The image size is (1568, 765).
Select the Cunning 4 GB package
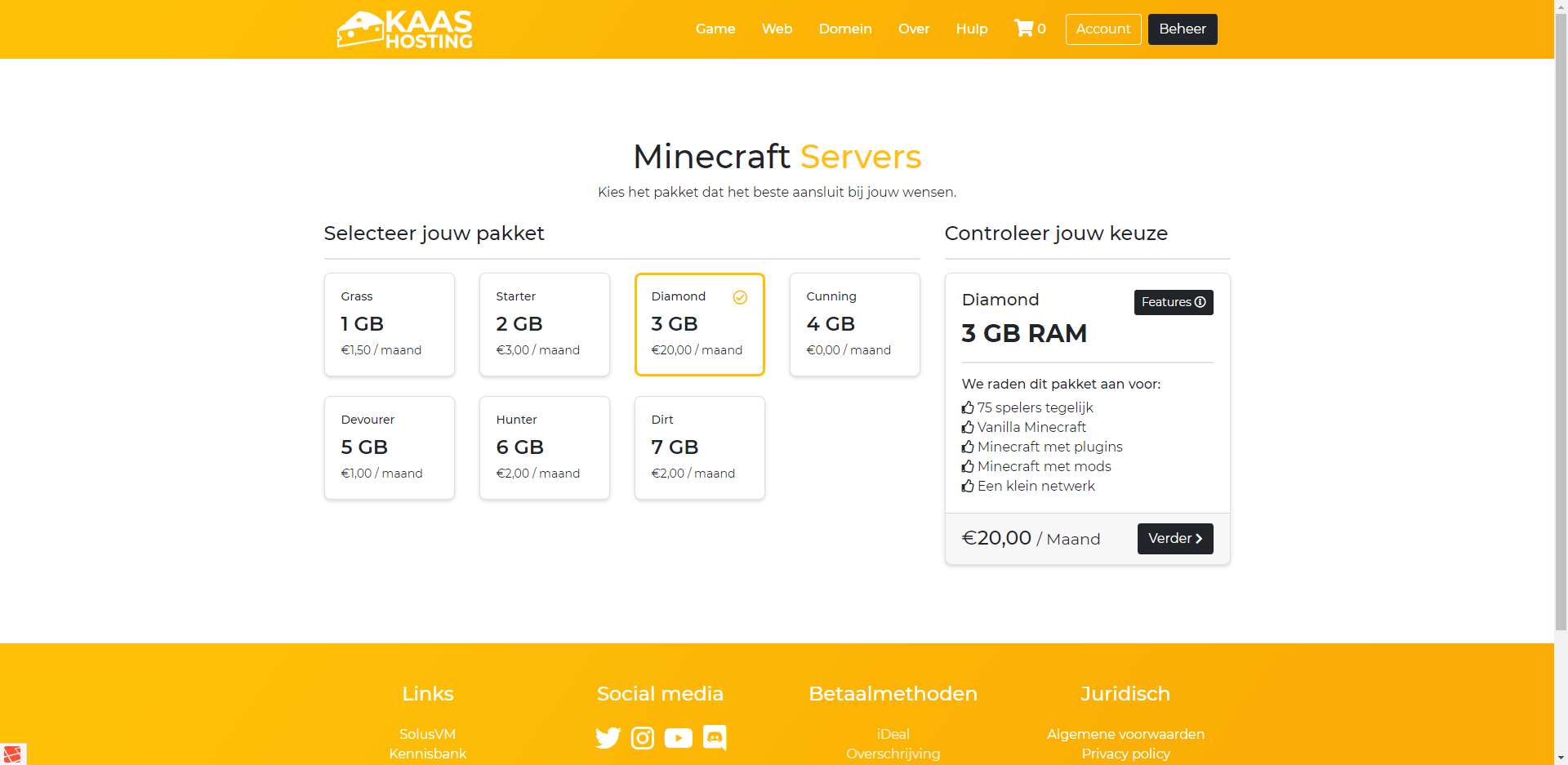[855, 324]
